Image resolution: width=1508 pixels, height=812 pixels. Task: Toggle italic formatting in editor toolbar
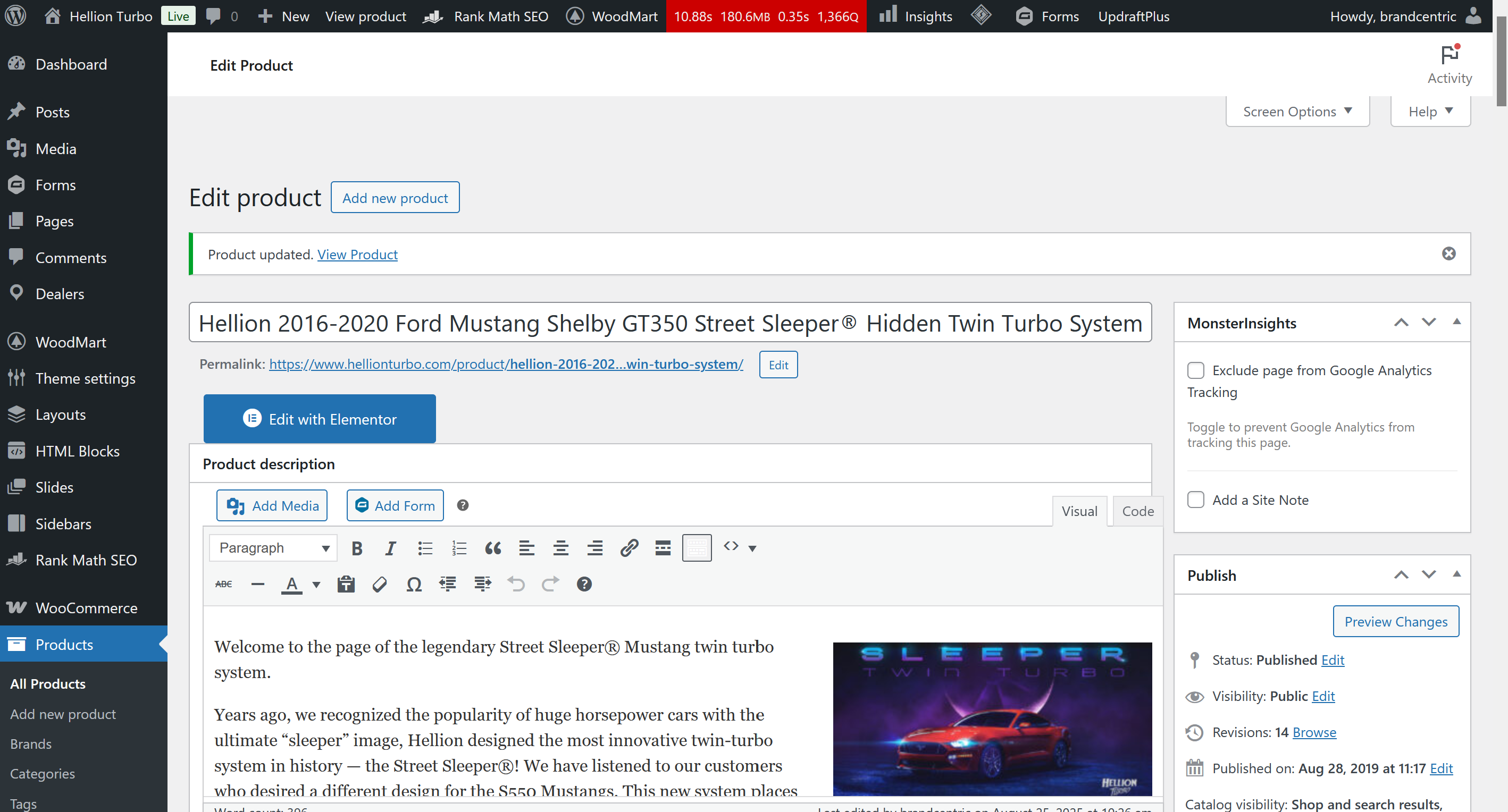point(390,548)
